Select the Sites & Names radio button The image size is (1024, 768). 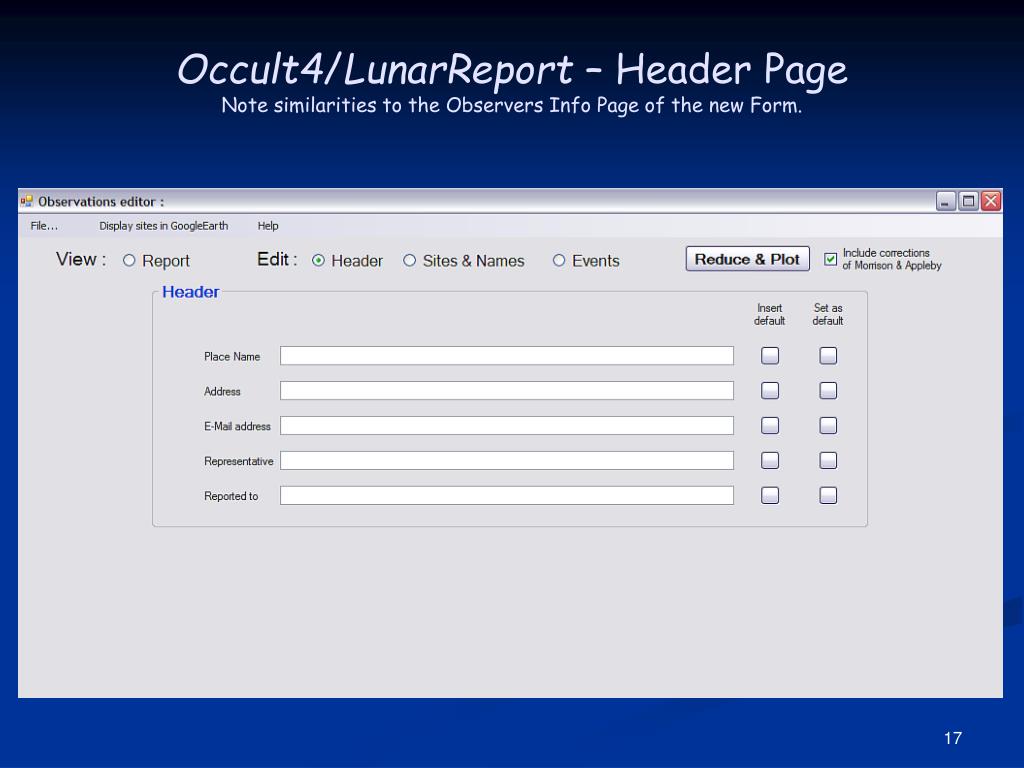tap(409, 261)
